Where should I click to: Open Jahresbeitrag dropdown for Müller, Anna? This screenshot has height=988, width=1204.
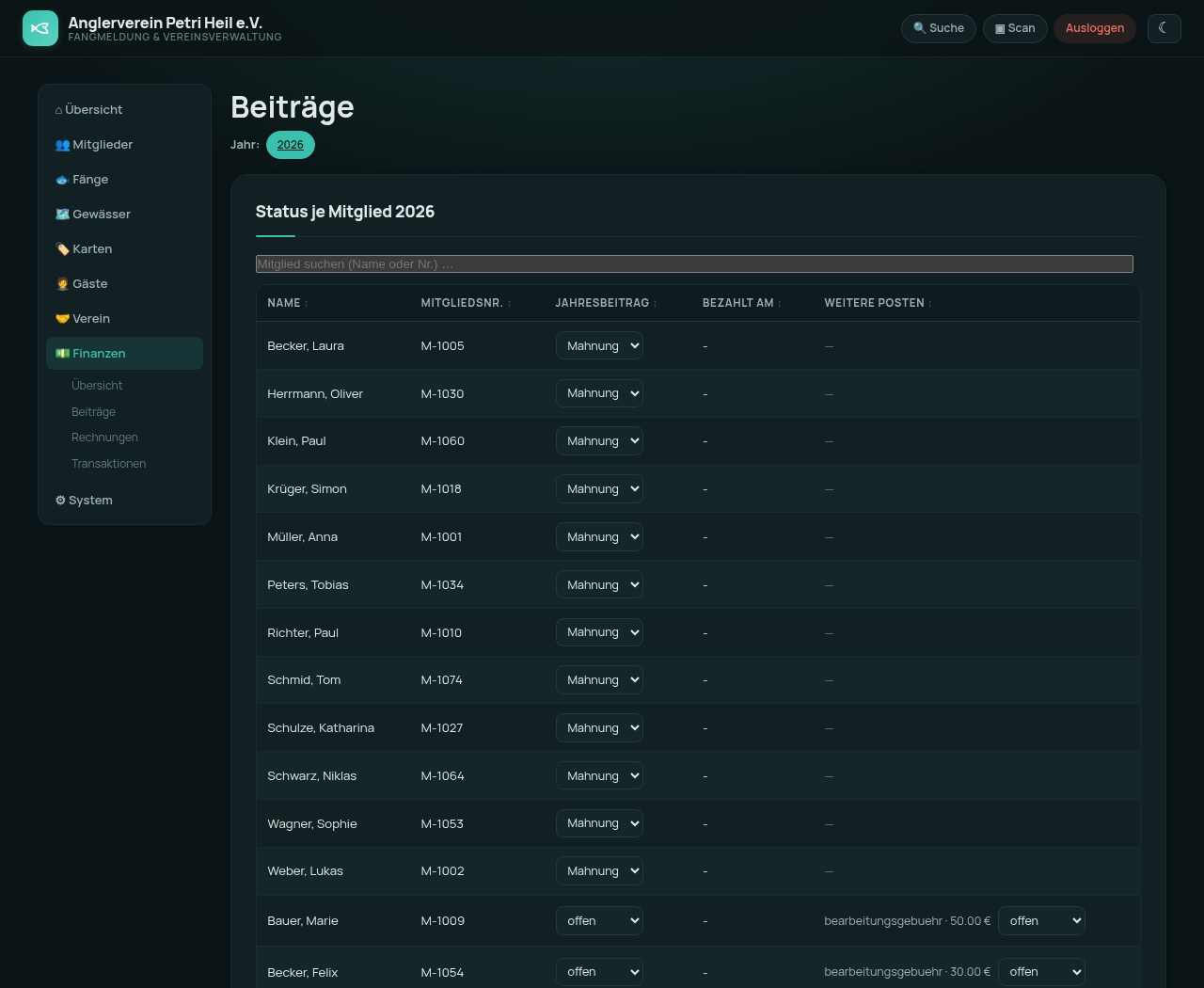599,537
